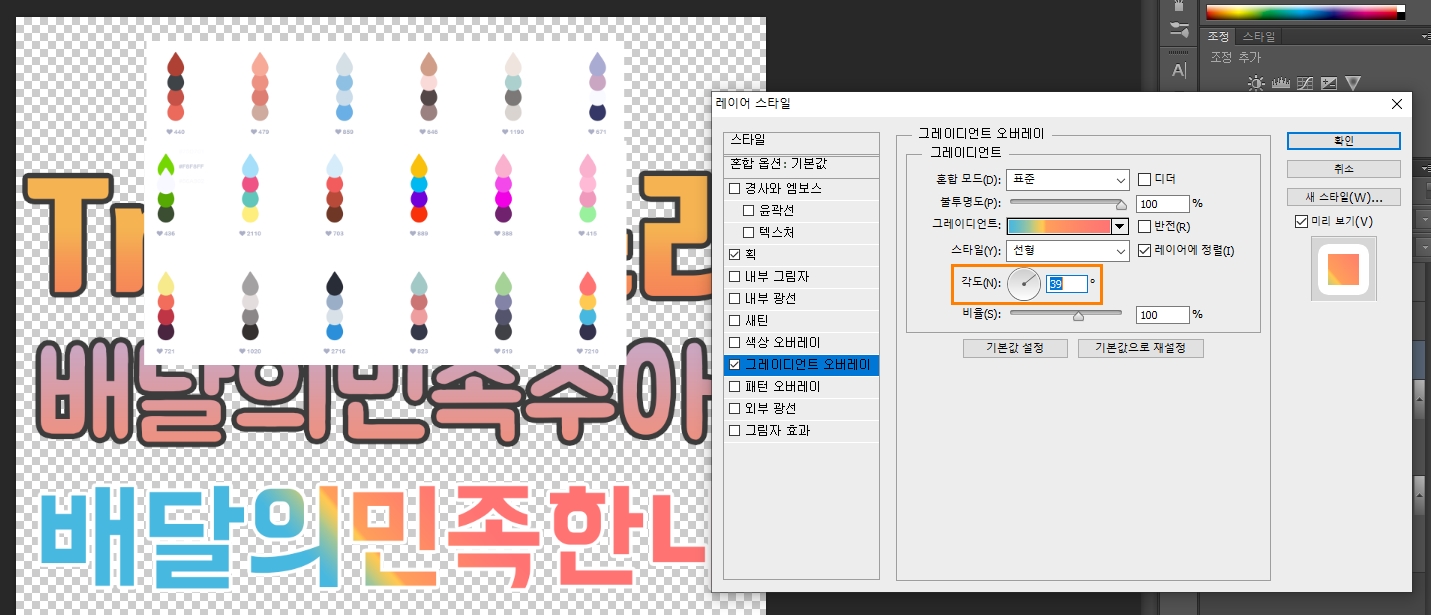Click the 각도 angle dial
The height and width of the screenshot is (615, 1431).
click(x=1024, y=285)
